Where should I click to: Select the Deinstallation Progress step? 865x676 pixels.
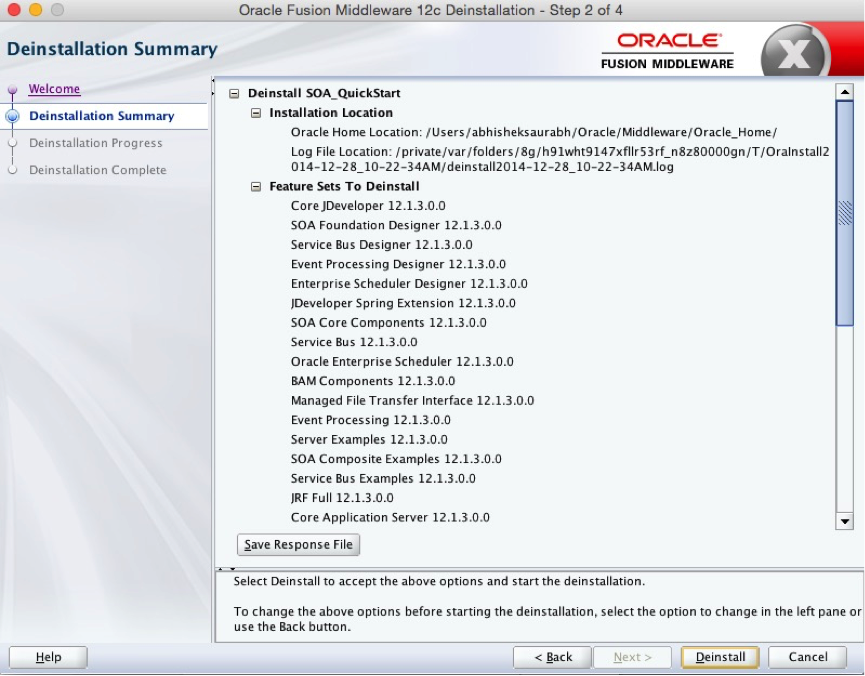click(95, 143)
